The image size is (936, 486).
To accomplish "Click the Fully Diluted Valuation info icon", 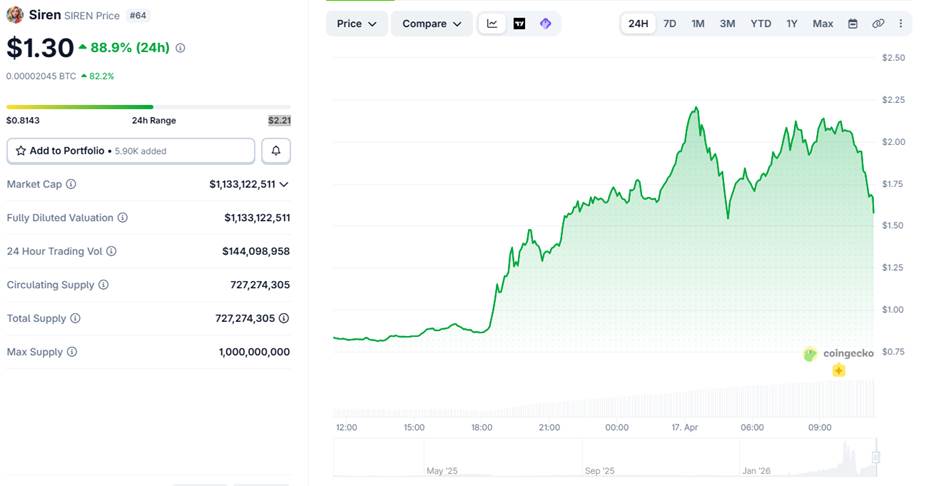I will 123,218.
